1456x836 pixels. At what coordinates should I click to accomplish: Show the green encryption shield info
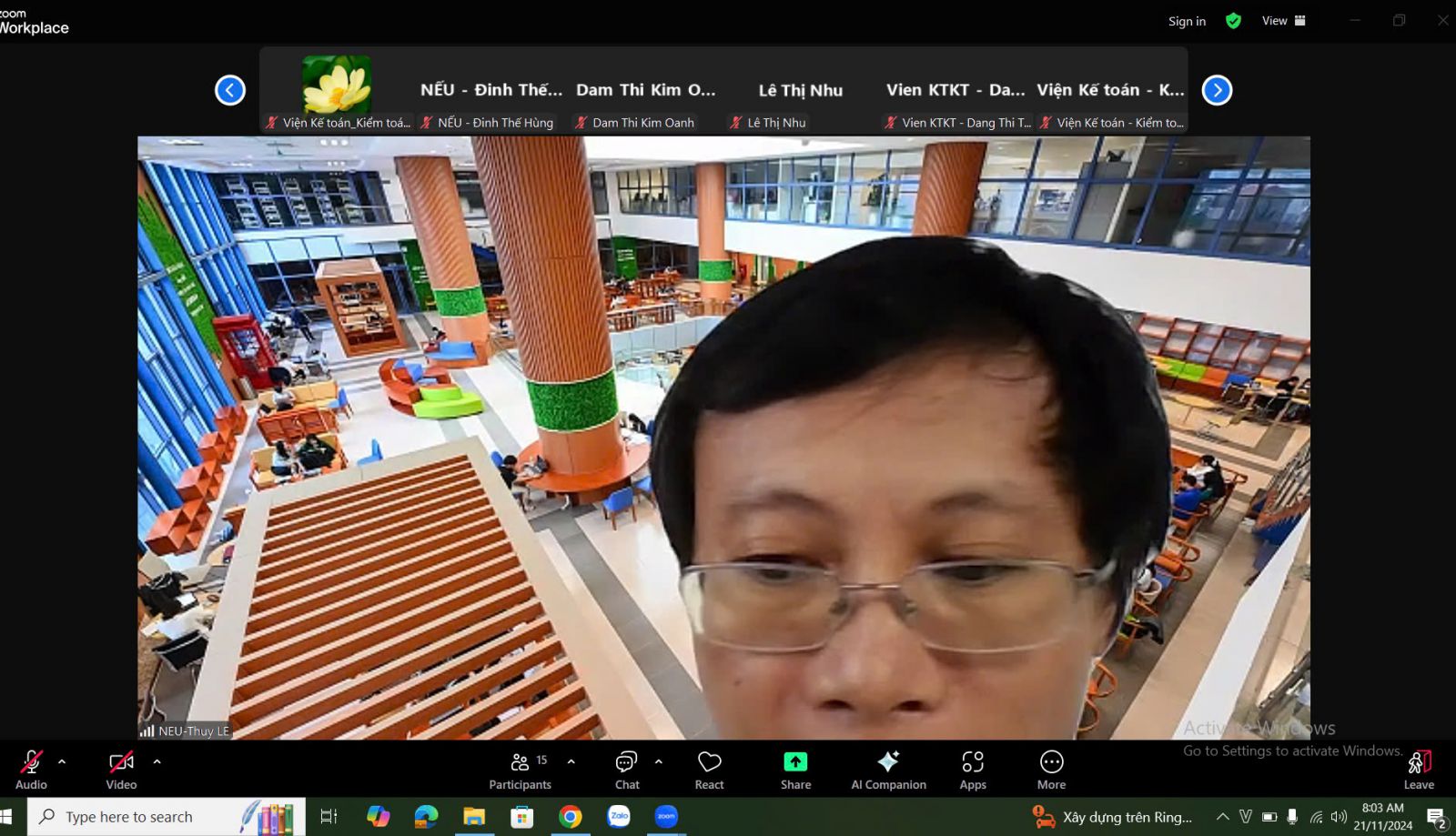tap(1233, 21)
